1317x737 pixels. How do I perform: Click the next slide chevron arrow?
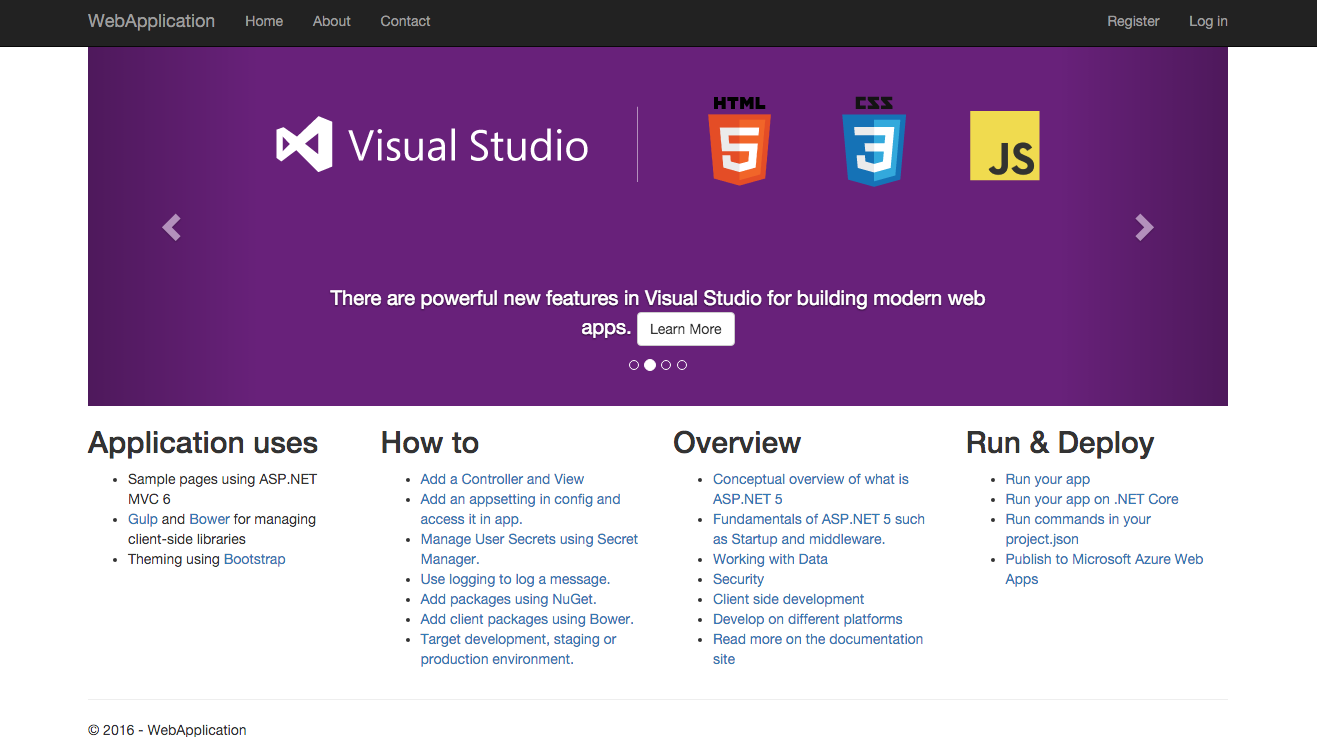tap(1144, 228)
